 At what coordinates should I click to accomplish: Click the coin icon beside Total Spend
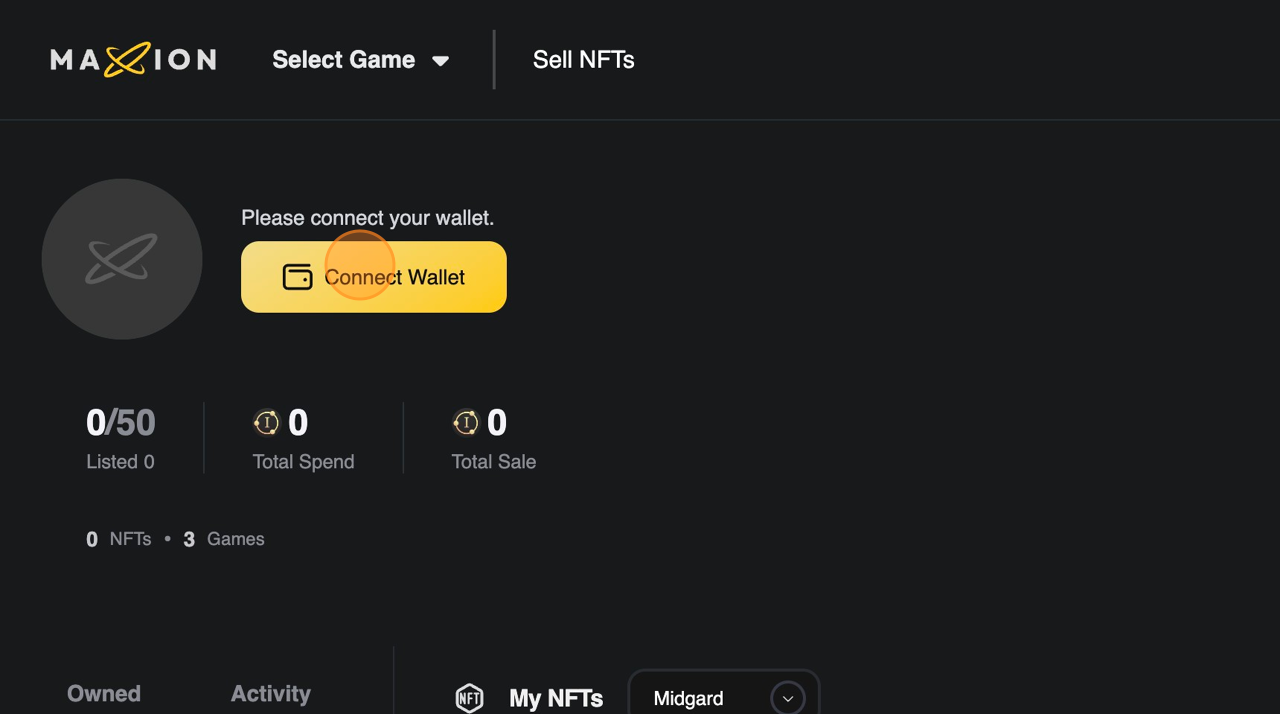coord(266,423)
